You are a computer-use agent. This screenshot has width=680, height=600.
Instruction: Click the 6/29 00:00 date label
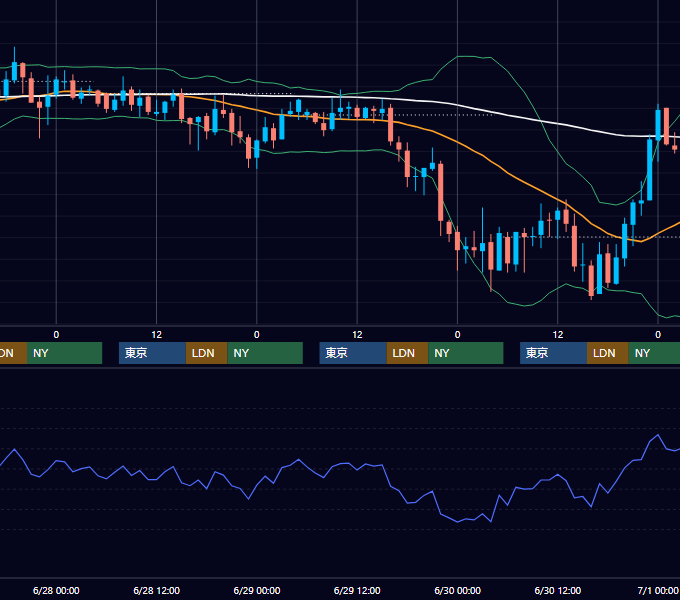pyautogui.click(x=257, y=590)
